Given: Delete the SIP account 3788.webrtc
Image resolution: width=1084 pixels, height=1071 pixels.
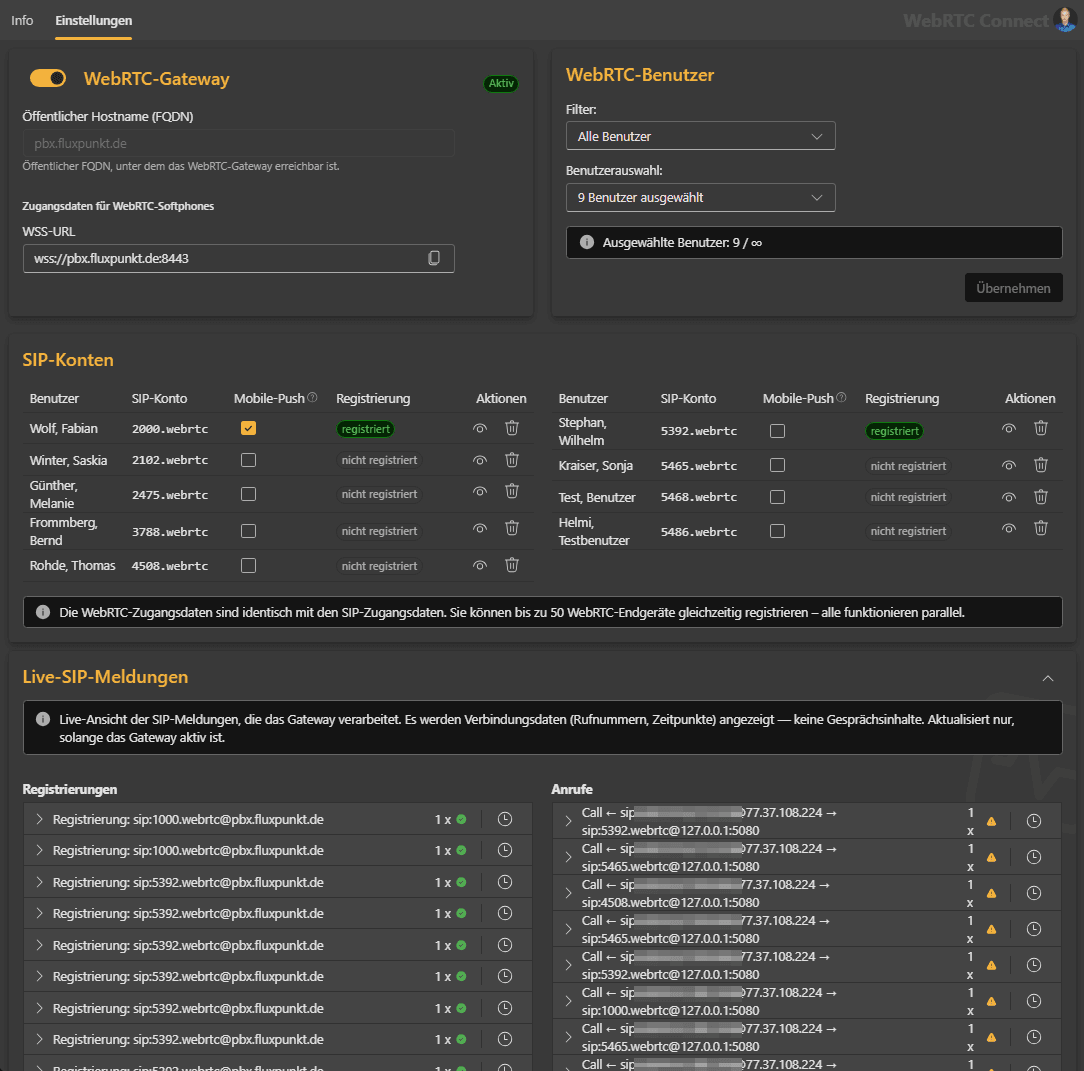Looking at the screenshot, I should [x=512, y=528].
